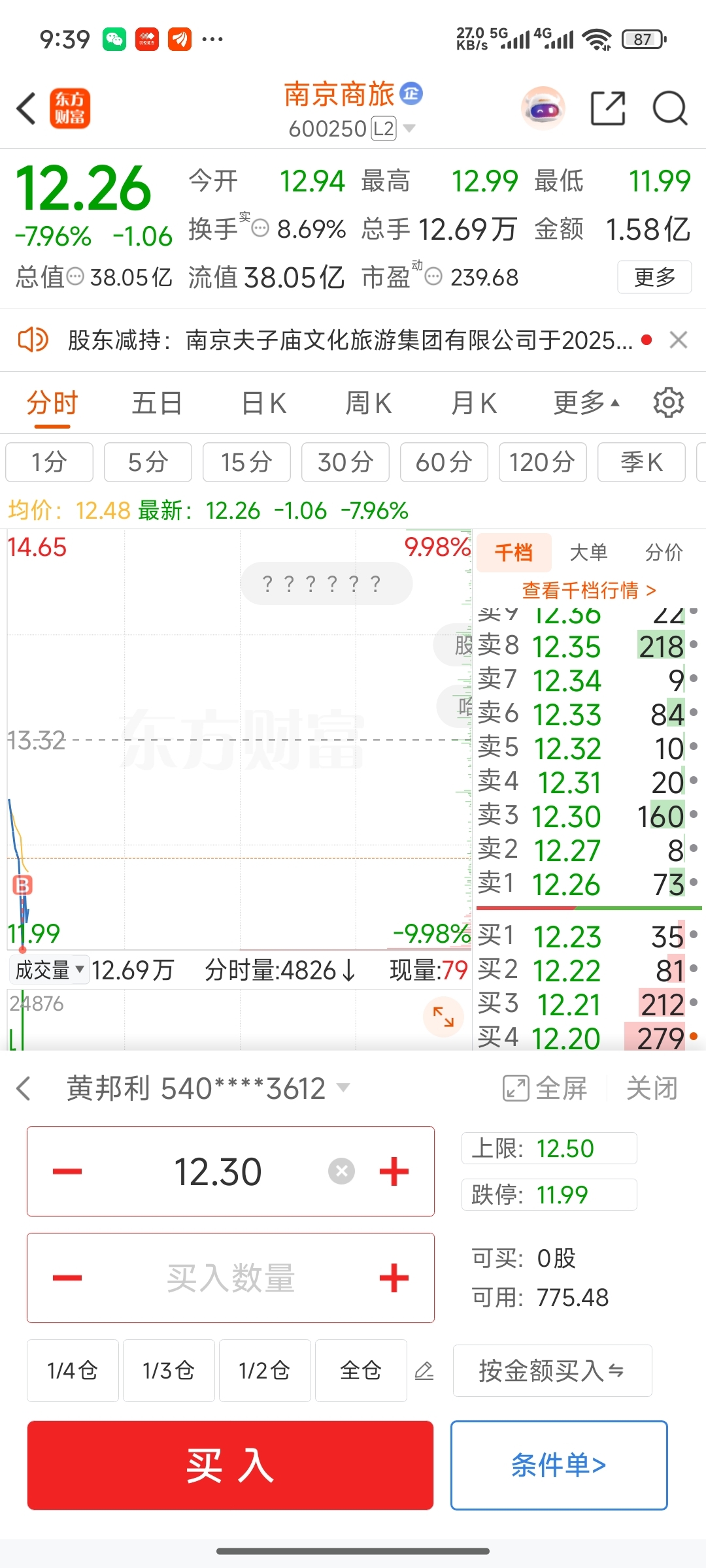The width and height of the screenshot is (706, 1568).
Task: Tap 全屏 to expand trade panel
Action: pyautogui.click(x=545, y=1088)
